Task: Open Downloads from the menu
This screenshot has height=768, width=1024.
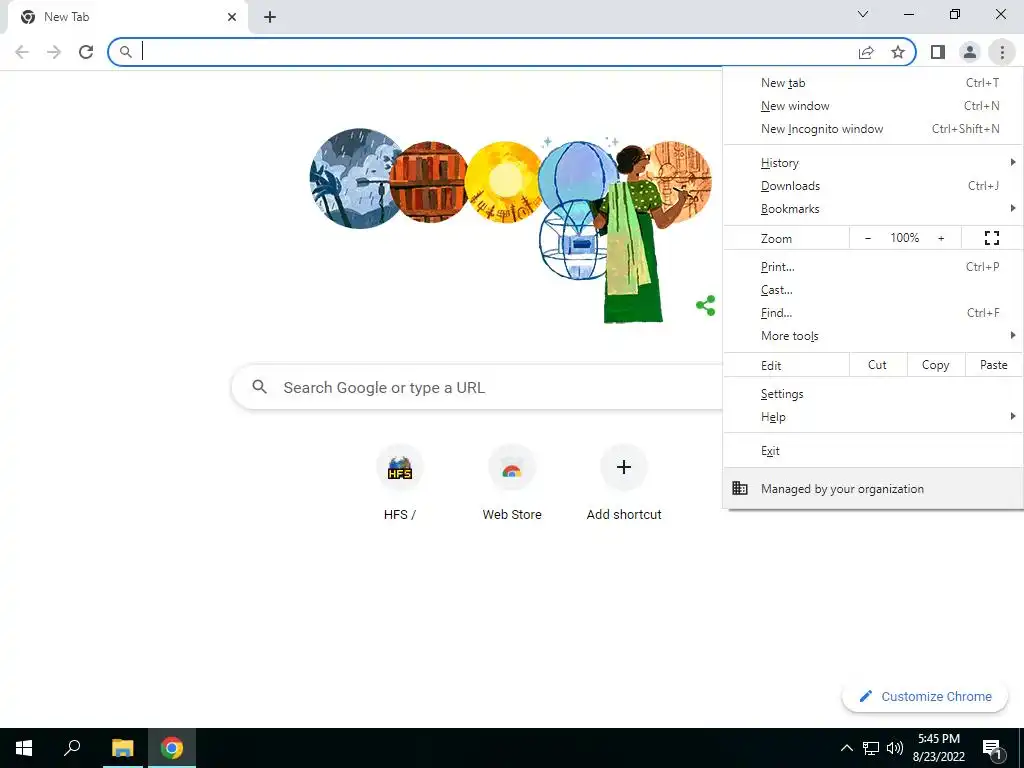Action: pos(872,186)
